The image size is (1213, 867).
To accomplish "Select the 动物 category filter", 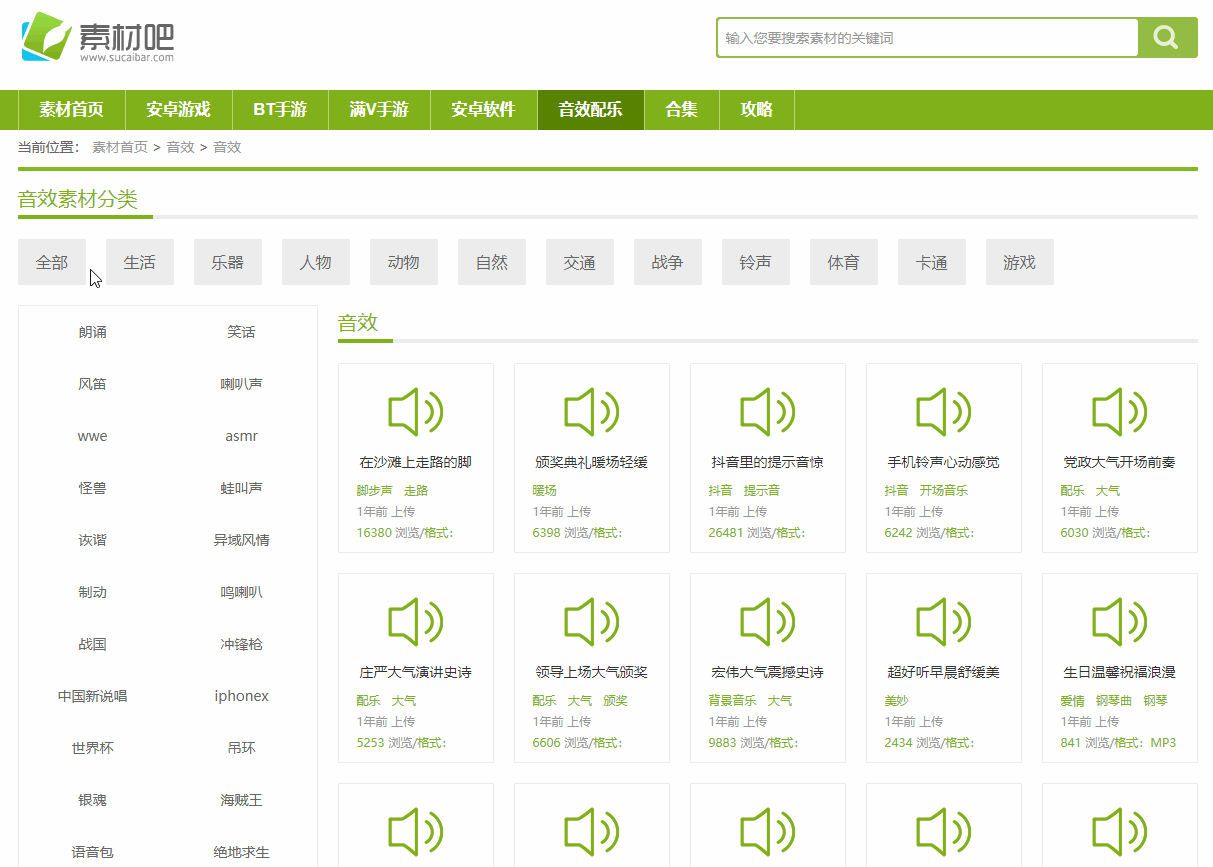I will click(403, 261).
